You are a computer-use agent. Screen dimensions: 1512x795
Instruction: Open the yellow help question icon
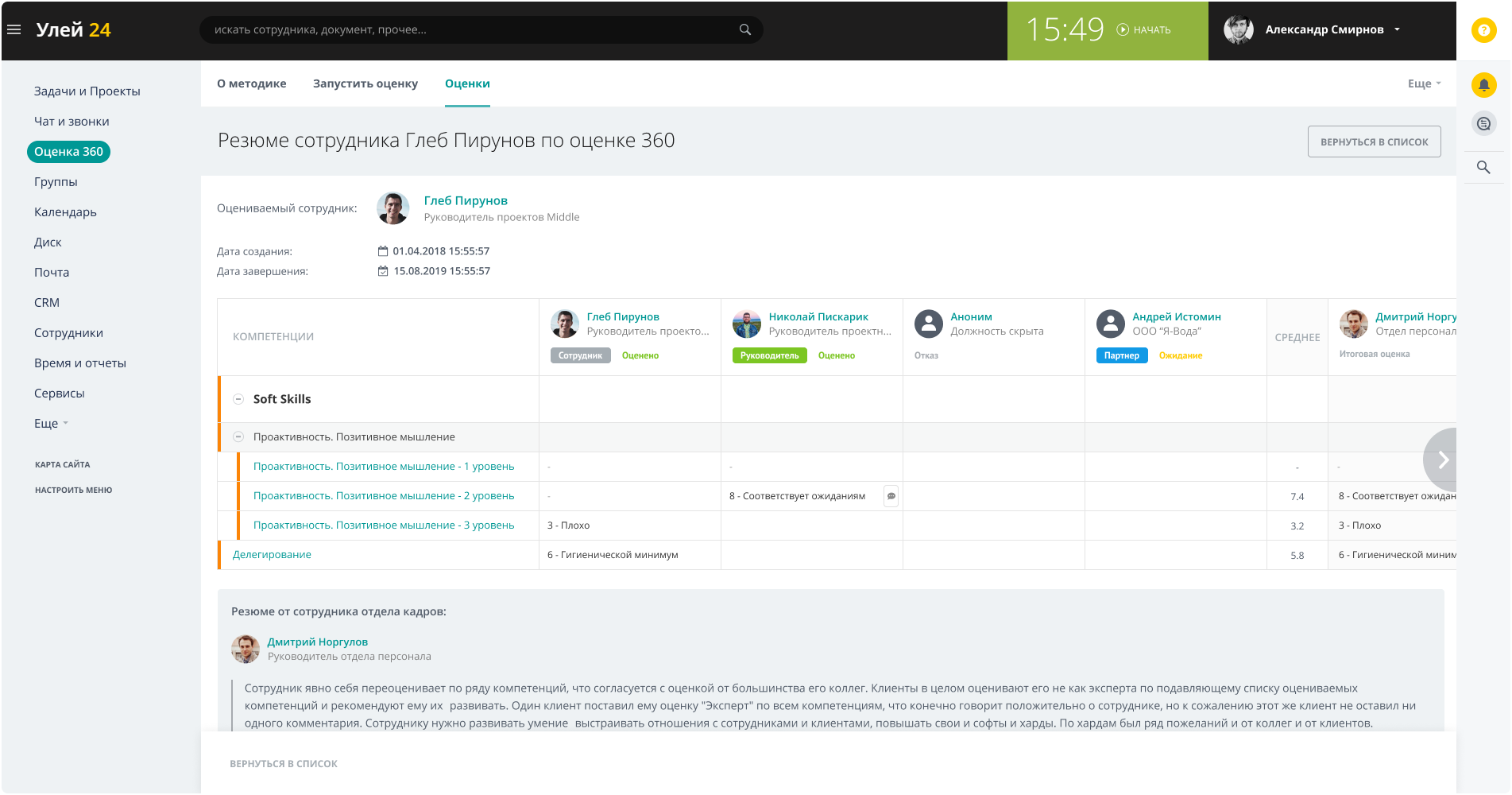pyautogui.click(x=1483, y=30)
